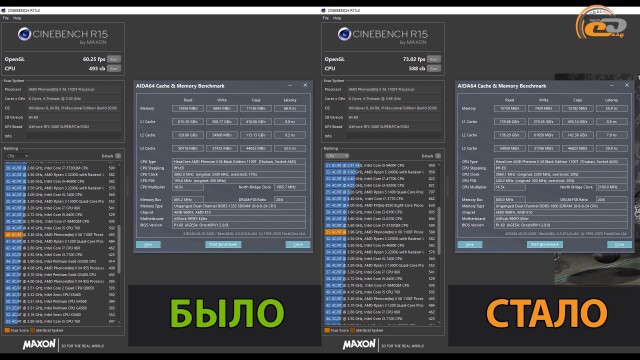Viewport: 640px width, 360px height.
Task: Click the MAXON logo below the 493 cb ranking
Action: (39, 345)
